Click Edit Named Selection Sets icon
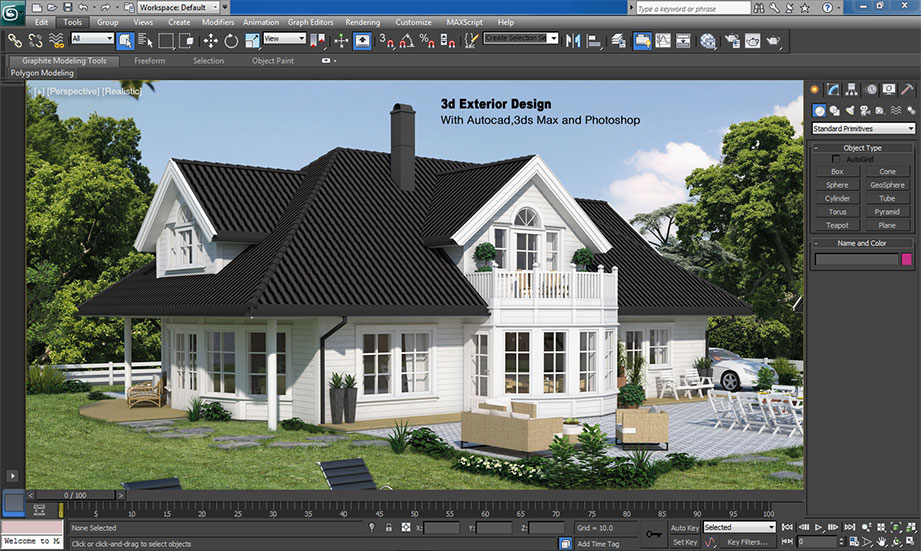921x551 pixels. coord(470,41)
